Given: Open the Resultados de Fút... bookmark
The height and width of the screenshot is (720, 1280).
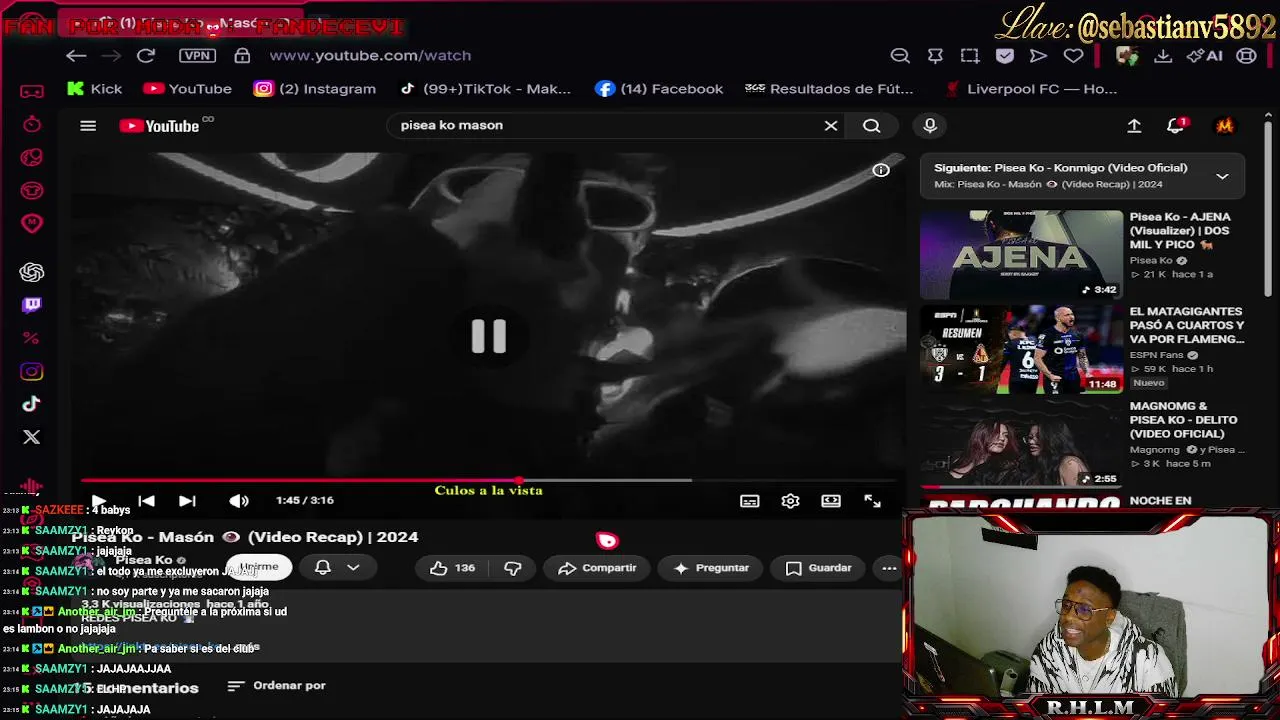Looking at the screenshot, I should pos(829,89).
